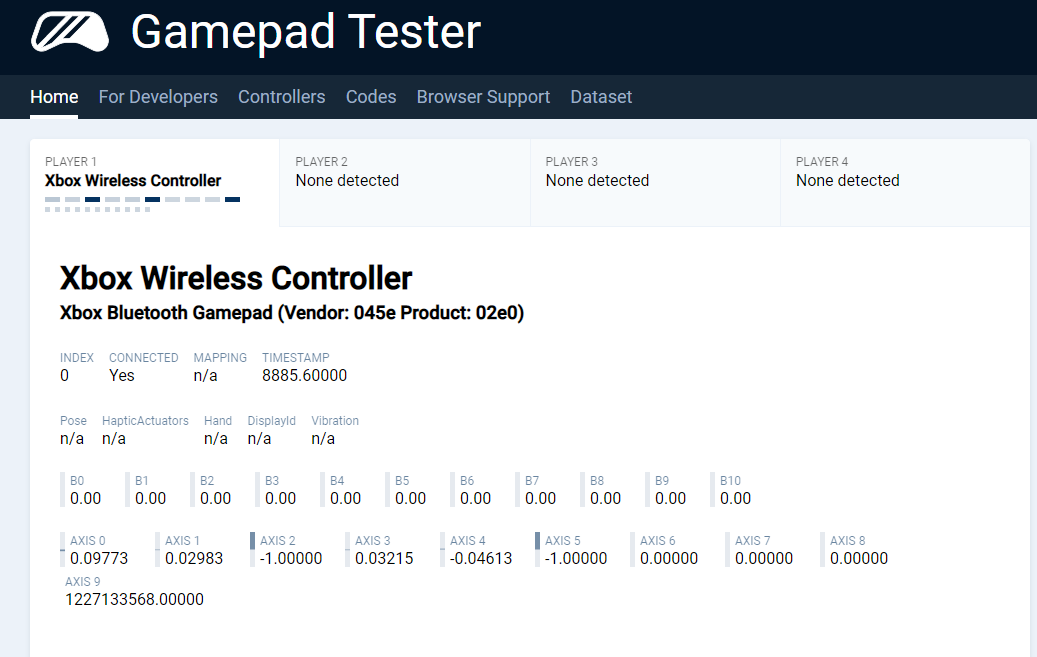Open the Browser Support page
The image size is (1037, 657).
(483, 97)
